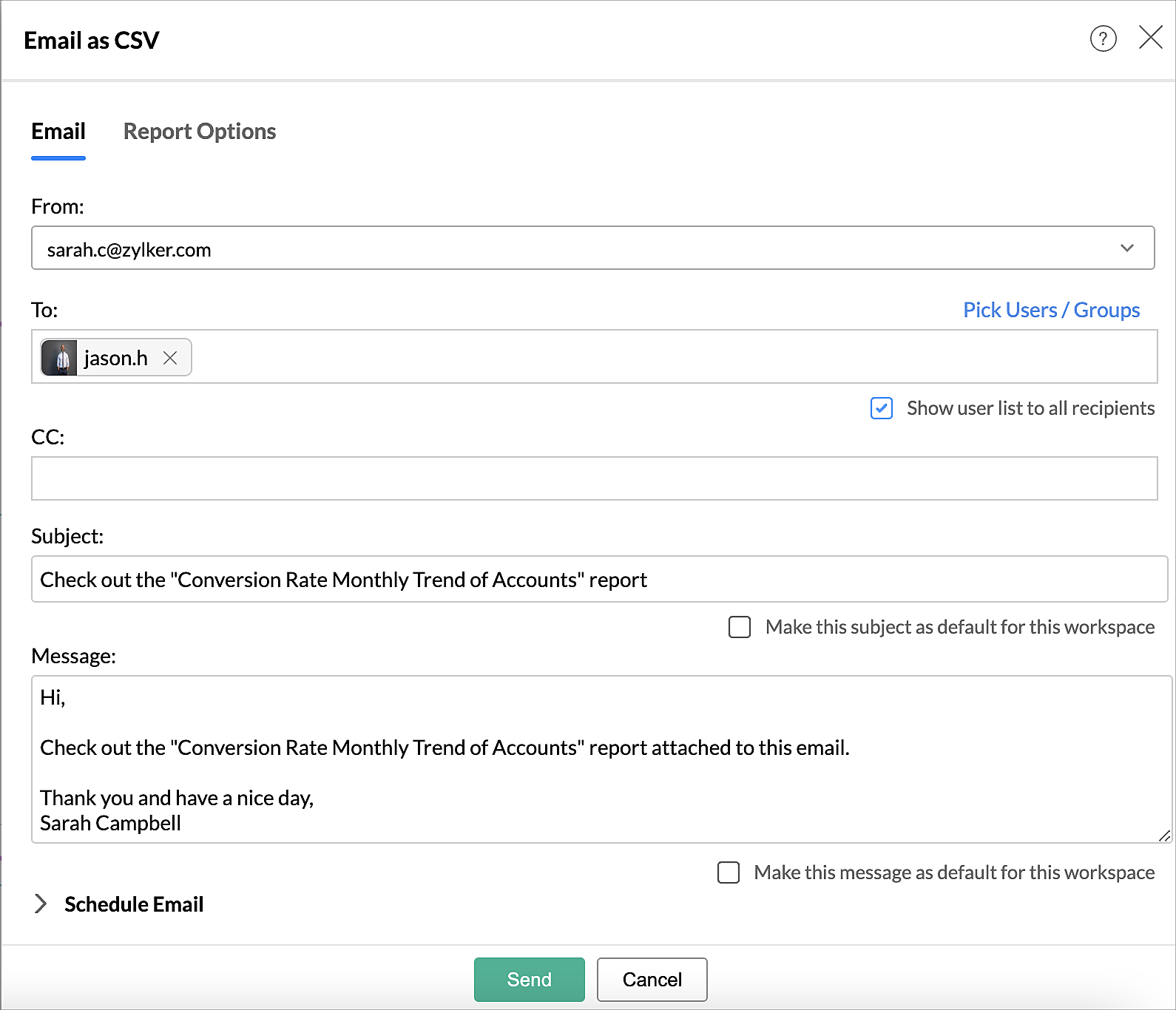Uncheck Show user list to all recipients
The height and width of the screenshot is (1010, 1176).
point(882,408)
